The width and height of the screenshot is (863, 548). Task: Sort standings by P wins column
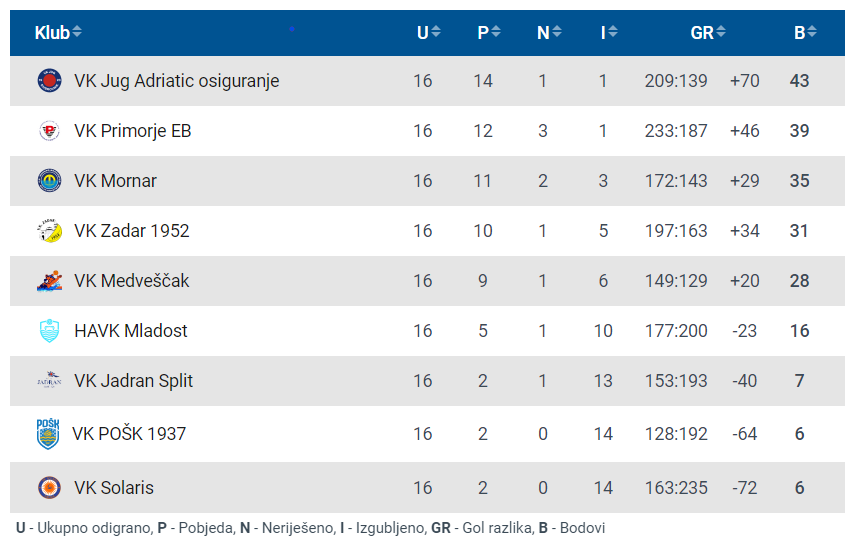click(488, 33)
